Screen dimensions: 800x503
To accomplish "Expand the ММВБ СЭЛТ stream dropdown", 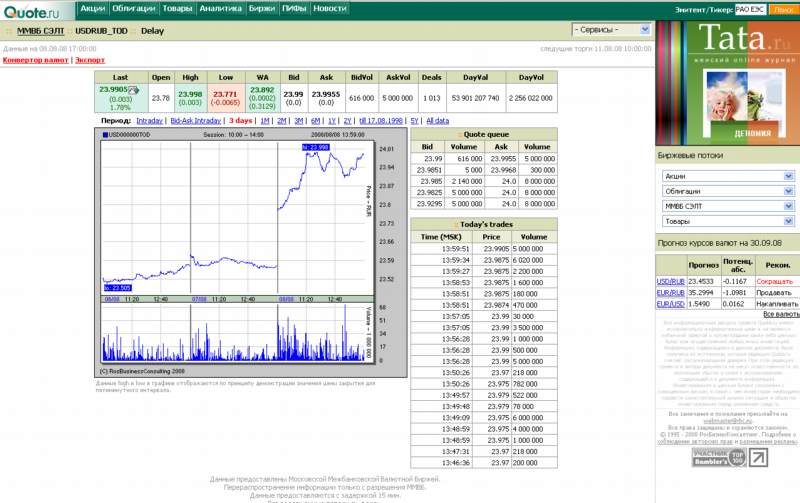I will tap(728, 206).
